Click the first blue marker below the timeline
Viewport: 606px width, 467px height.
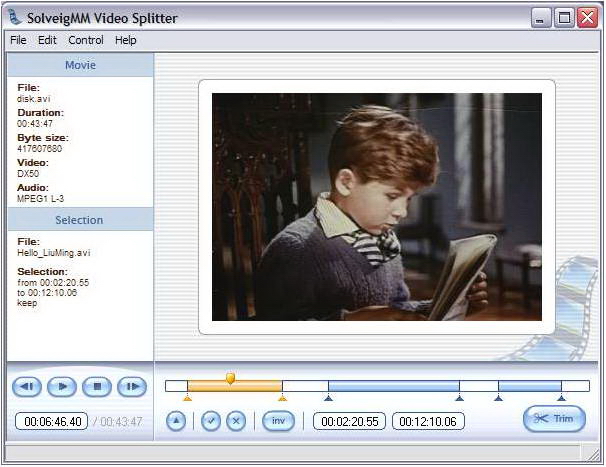click(328, 398)
